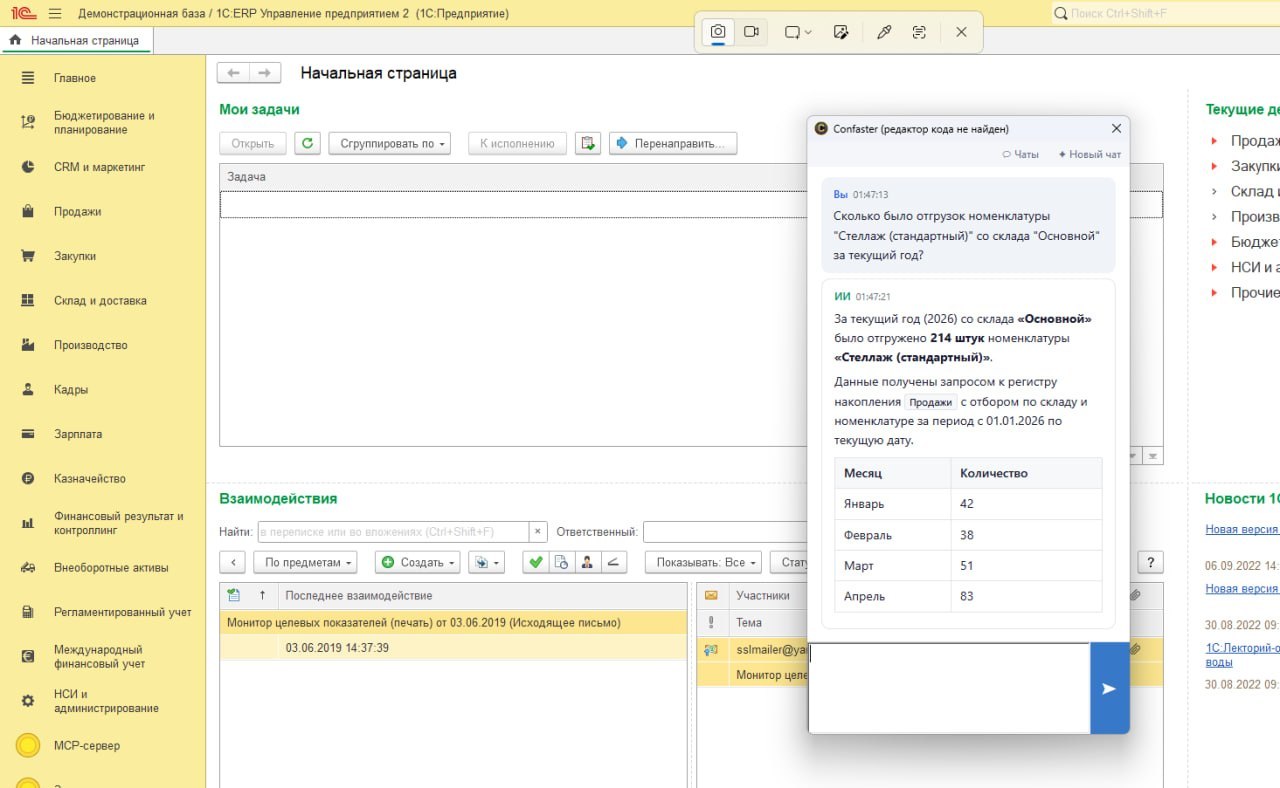The width and height of the screenshot is (1280, 788).
Task: Open the По предметам dropdown
Action: [305, 562]
